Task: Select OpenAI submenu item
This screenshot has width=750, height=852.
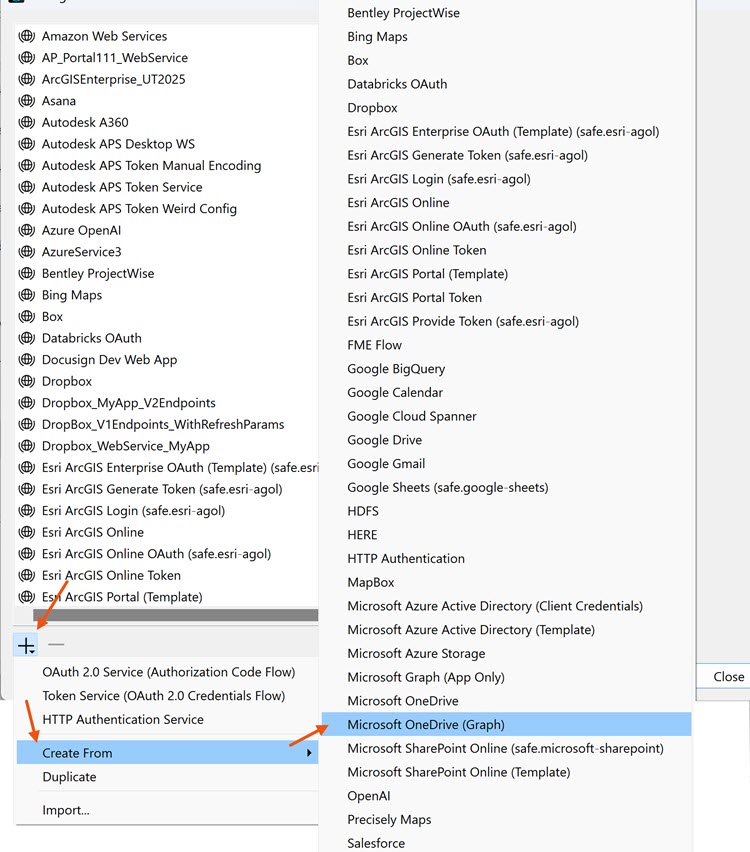Action: click(368, 796)
